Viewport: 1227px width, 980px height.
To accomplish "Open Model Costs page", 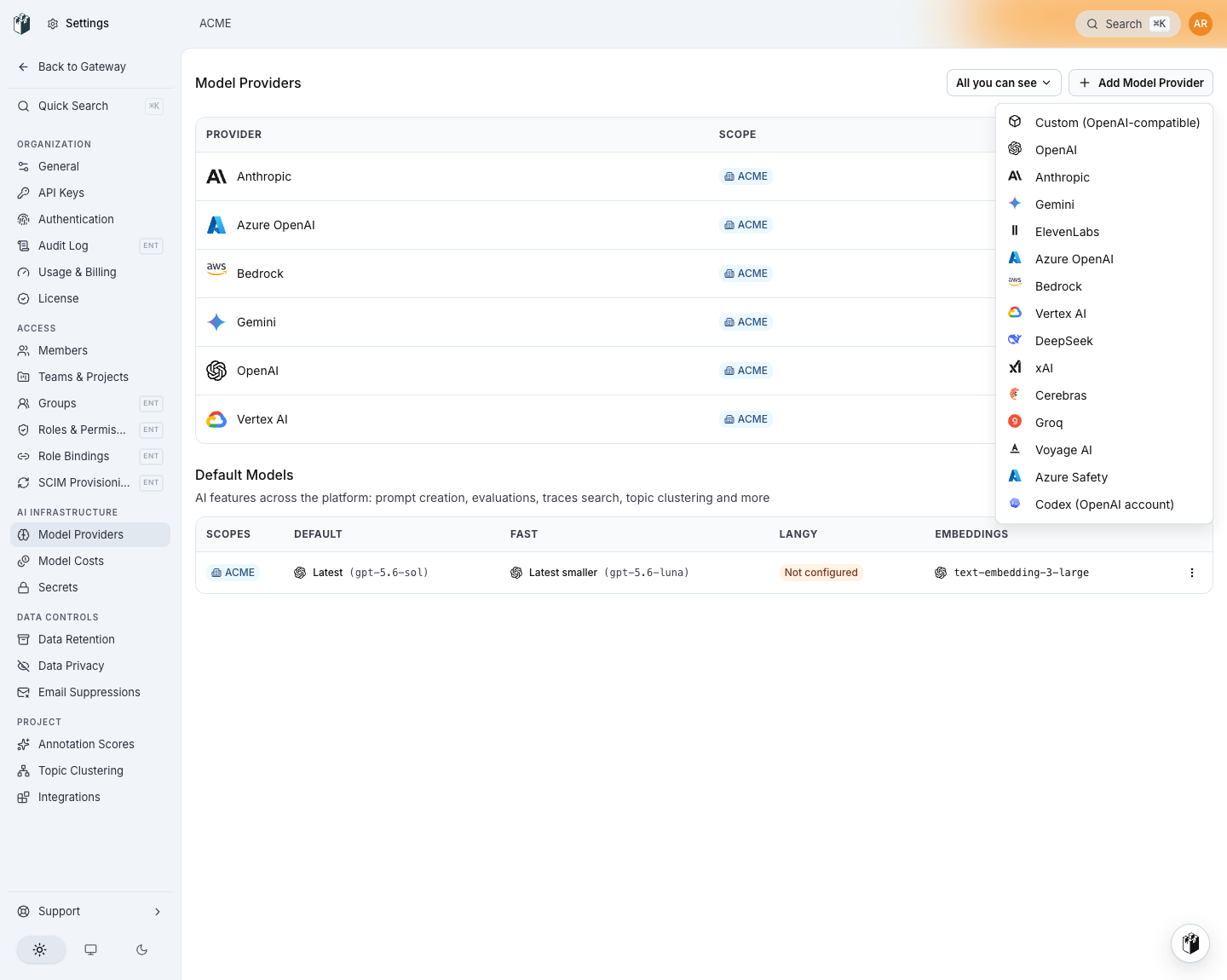I will [x=90, y=562].
